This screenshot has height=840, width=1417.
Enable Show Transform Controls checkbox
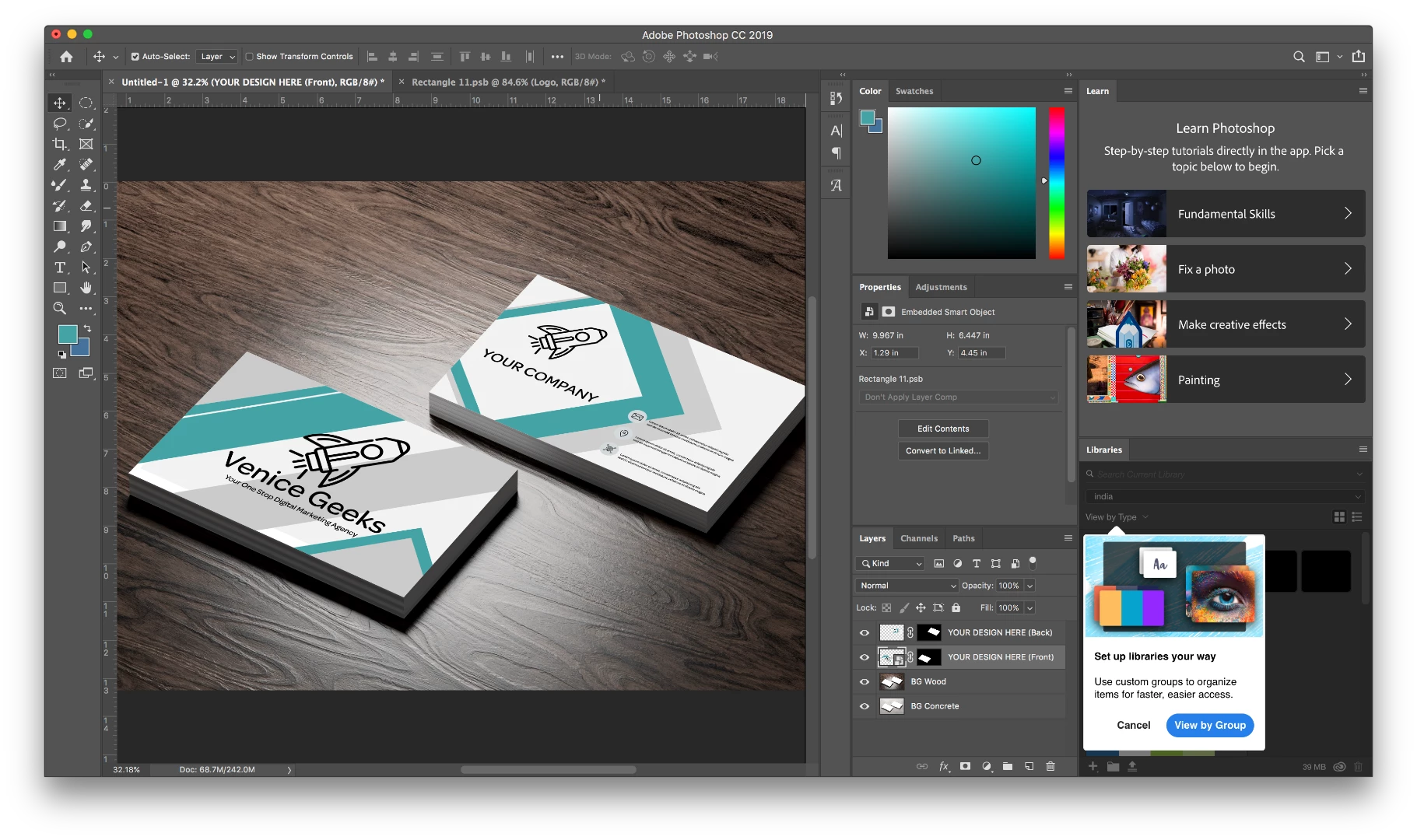click(250, 57)
